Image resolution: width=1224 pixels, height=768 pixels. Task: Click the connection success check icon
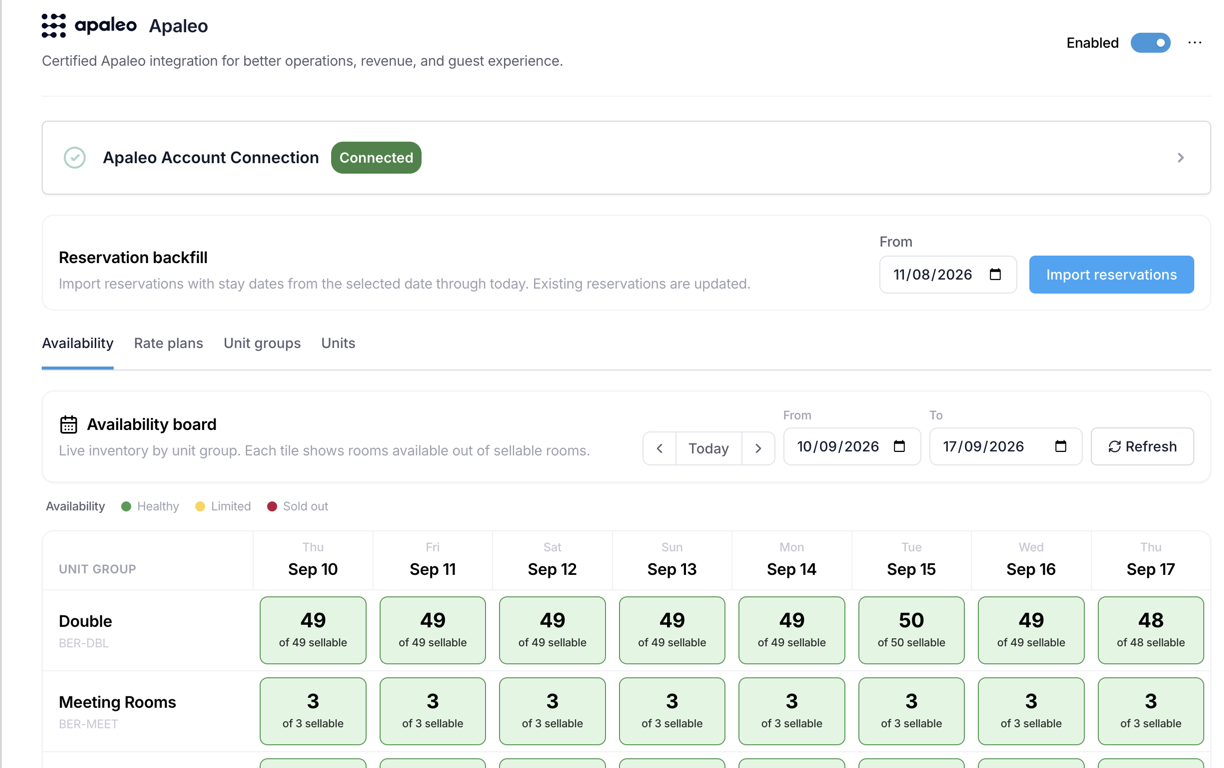tap(75, 158)
